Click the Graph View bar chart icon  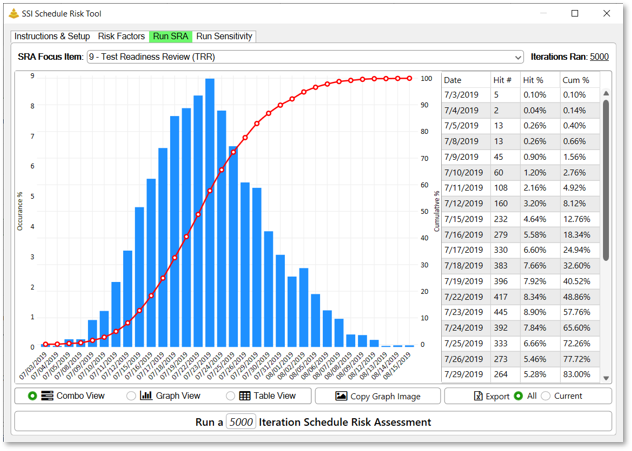tap(146, 395)
